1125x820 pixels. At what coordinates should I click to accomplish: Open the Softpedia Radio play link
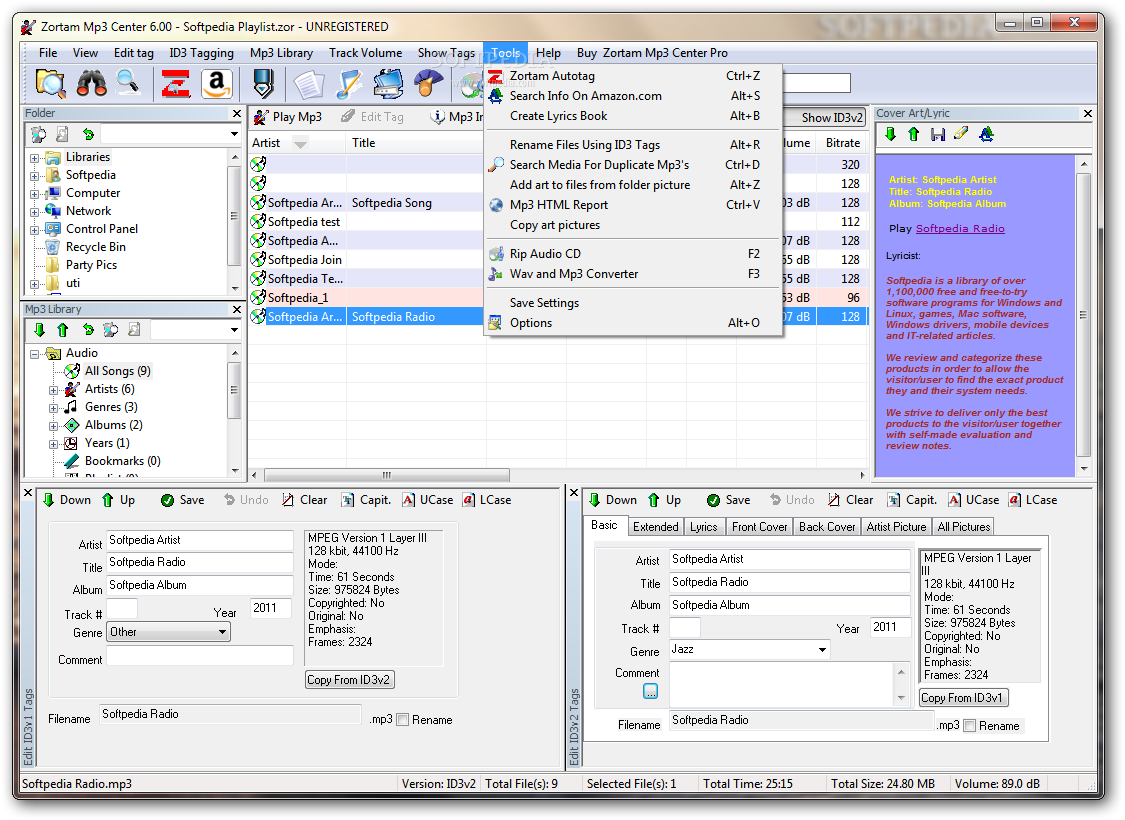coord(960,229)
